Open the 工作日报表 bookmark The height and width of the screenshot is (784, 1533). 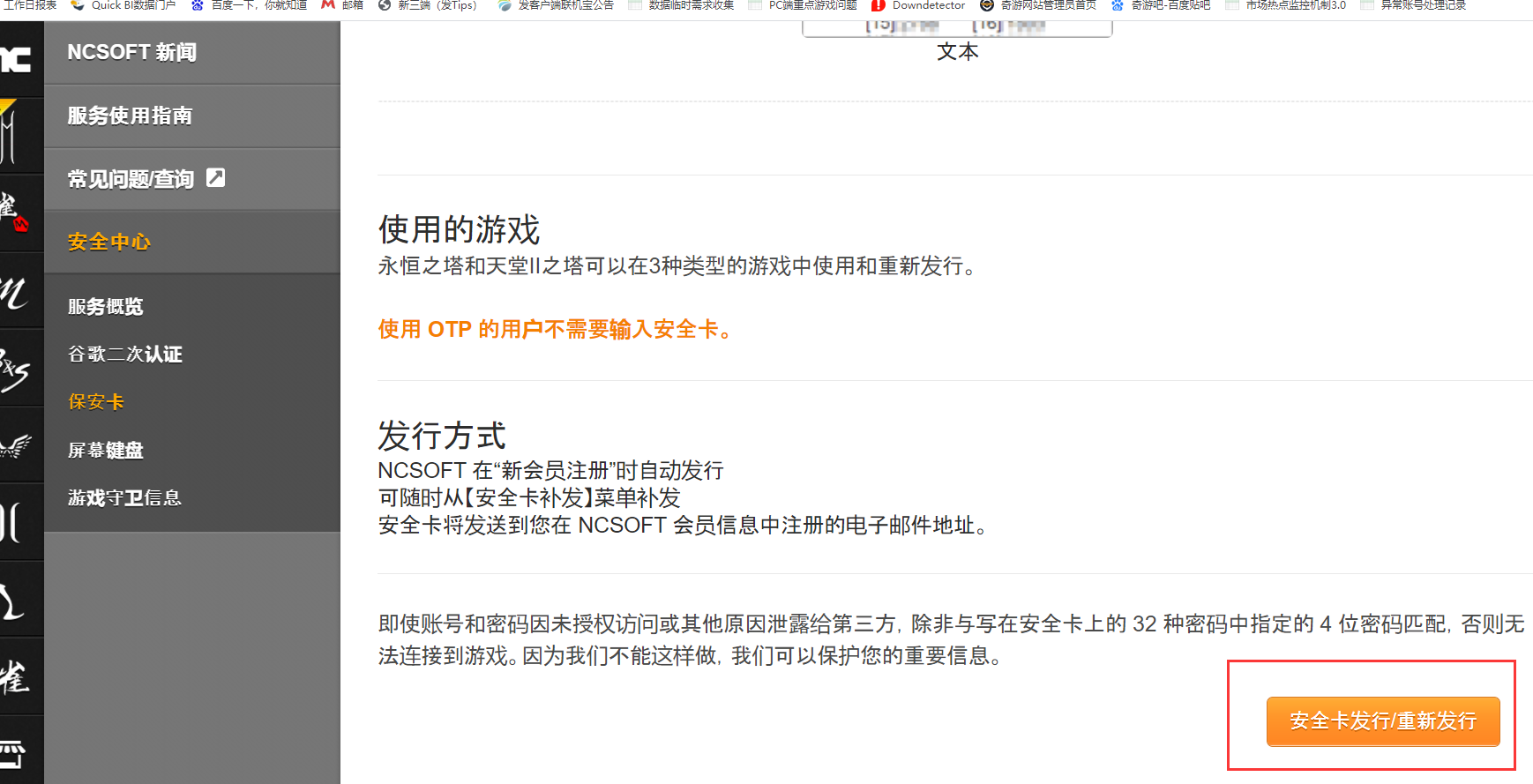[x=29, y=5]
